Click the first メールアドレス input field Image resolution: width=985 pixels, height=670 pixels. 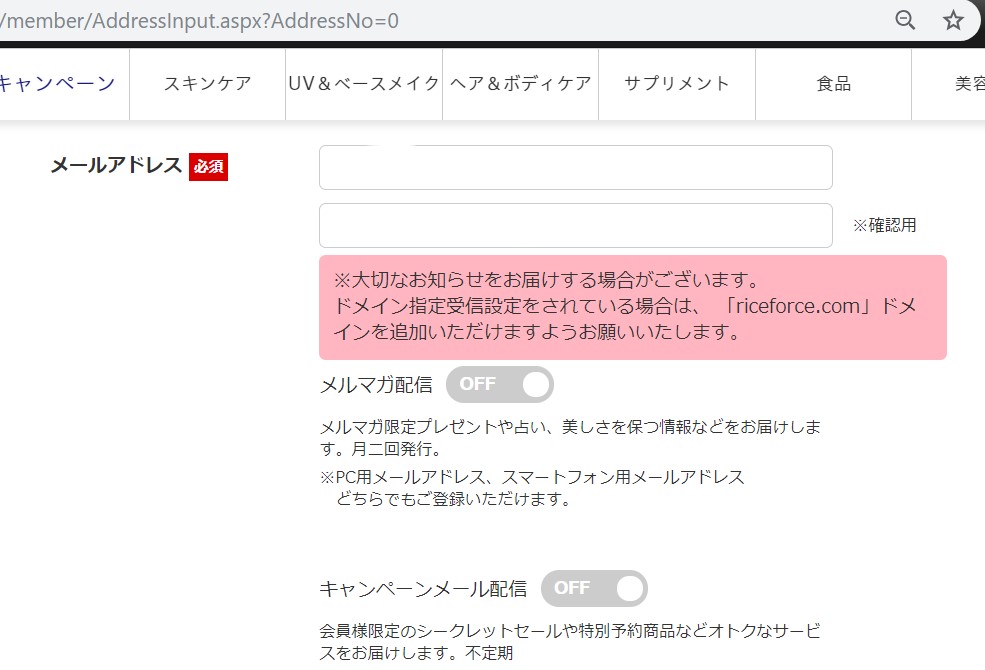click(x=575, y=167)
